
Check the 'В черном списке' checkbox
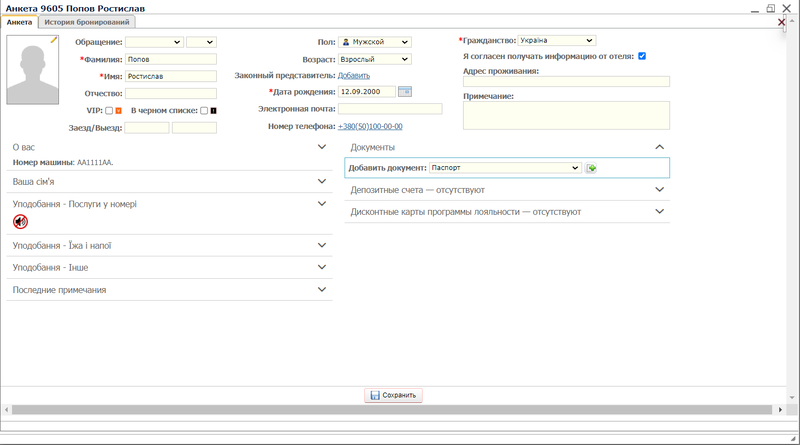(204, 111)
